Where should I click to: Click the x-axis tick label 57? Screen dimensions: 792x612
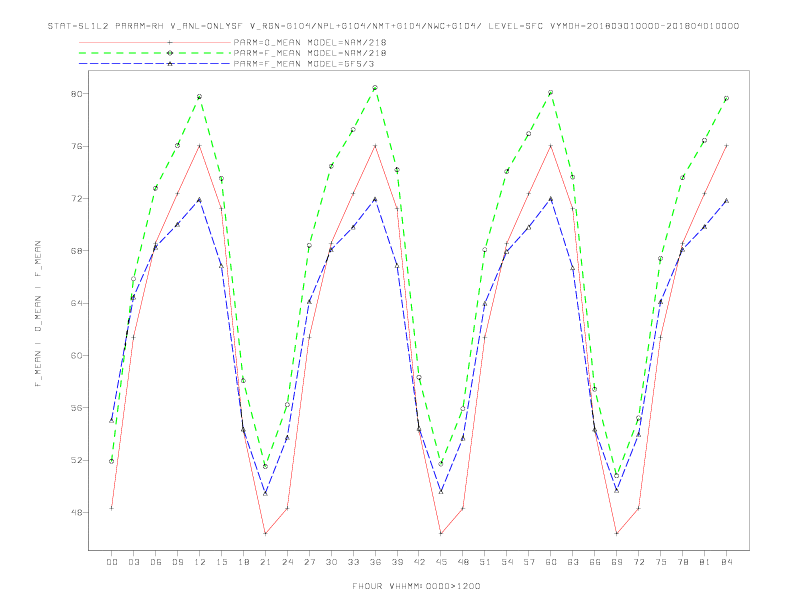tap(529, 562)
